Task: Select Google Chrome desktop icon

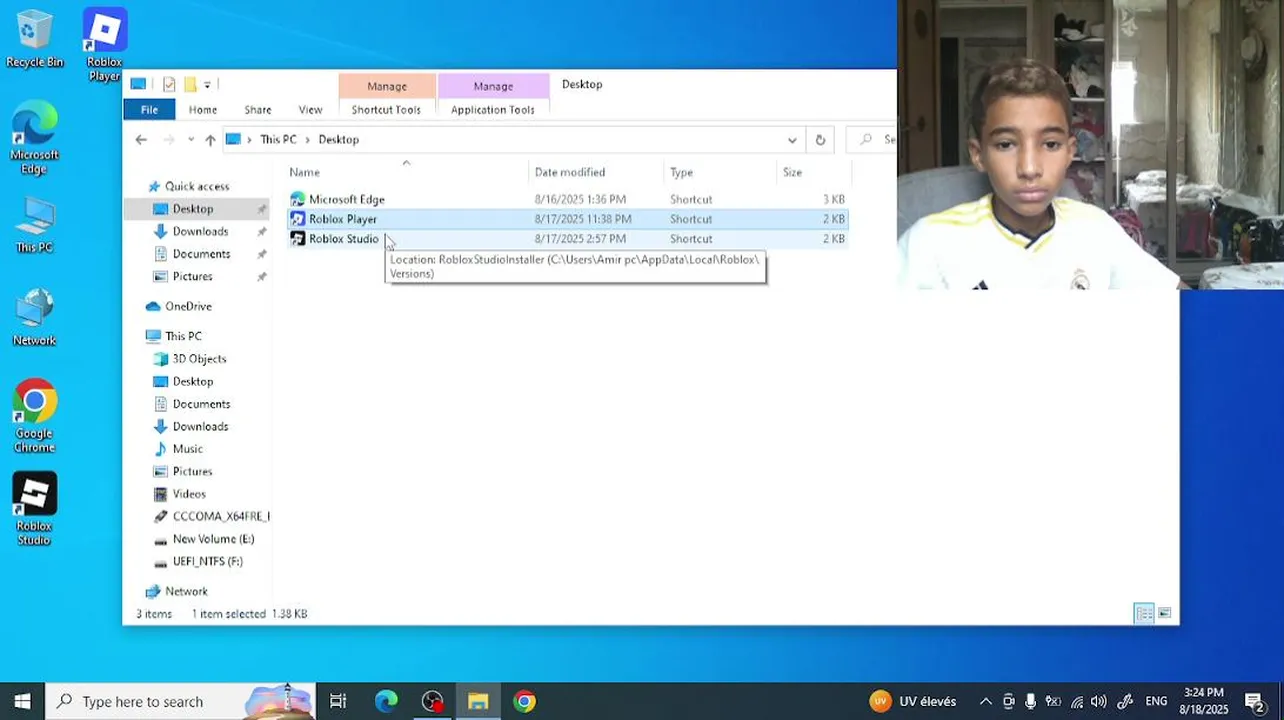Action: (34, 416)
